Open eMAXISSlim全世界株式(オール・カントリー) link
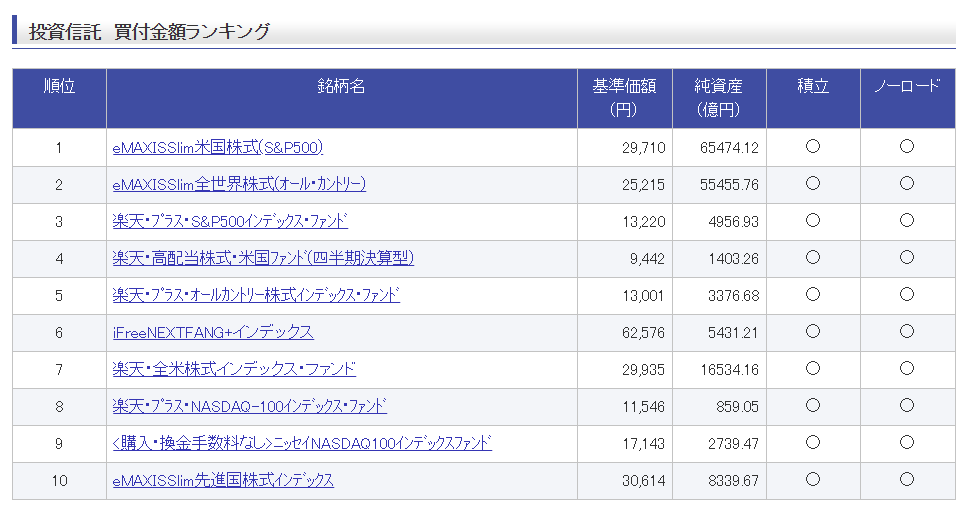Screen dimensions: 960x506 (x=239, y=184)
